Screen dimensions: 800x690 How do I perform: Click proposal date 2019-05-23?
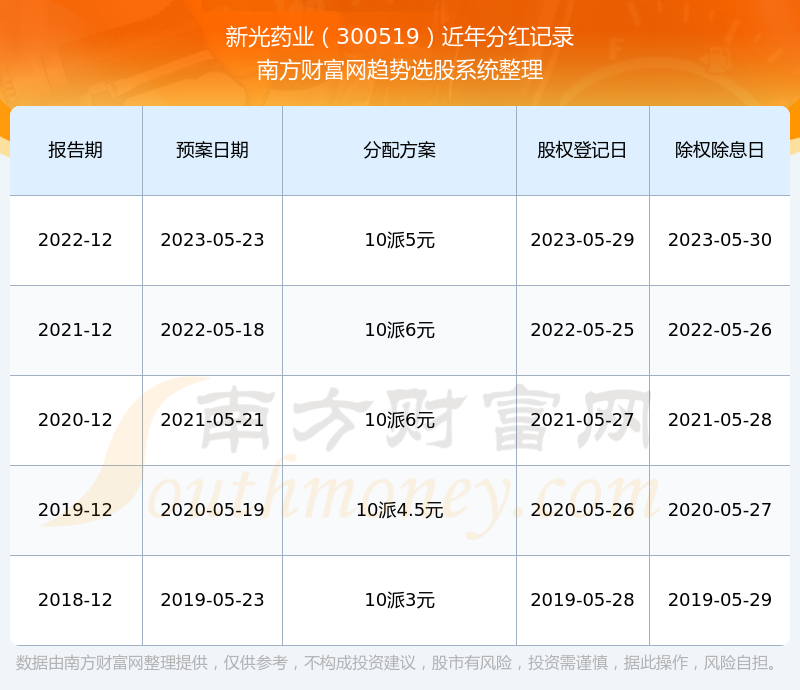point(212,599)
